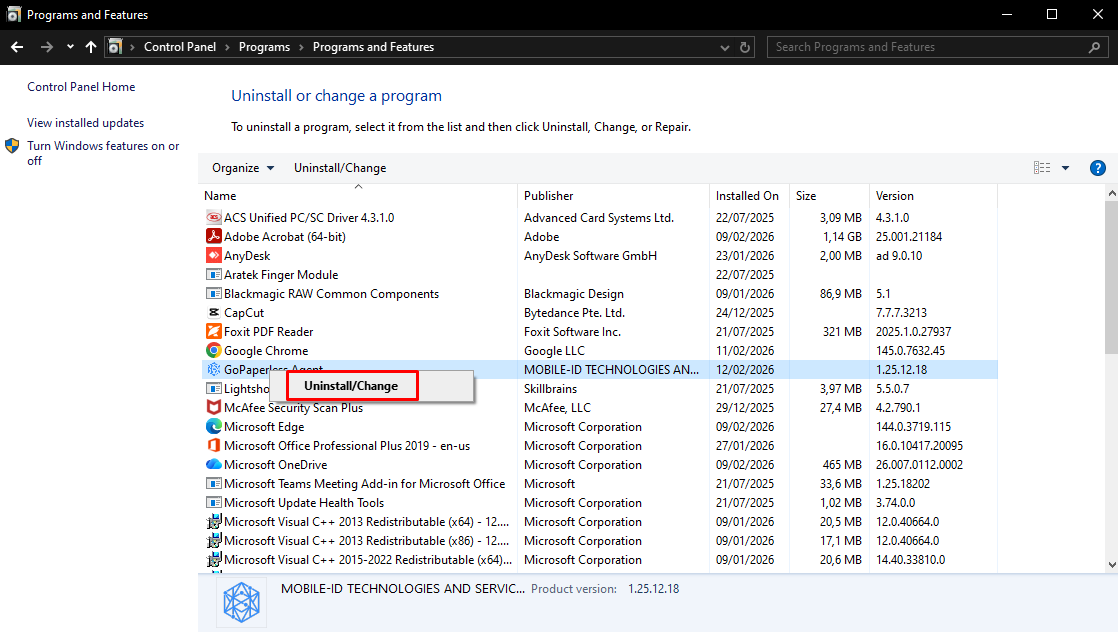Screen dimensions: 1118x632
Task: Click the Microsoft OneDrive cloud icon
Action: 213,464
